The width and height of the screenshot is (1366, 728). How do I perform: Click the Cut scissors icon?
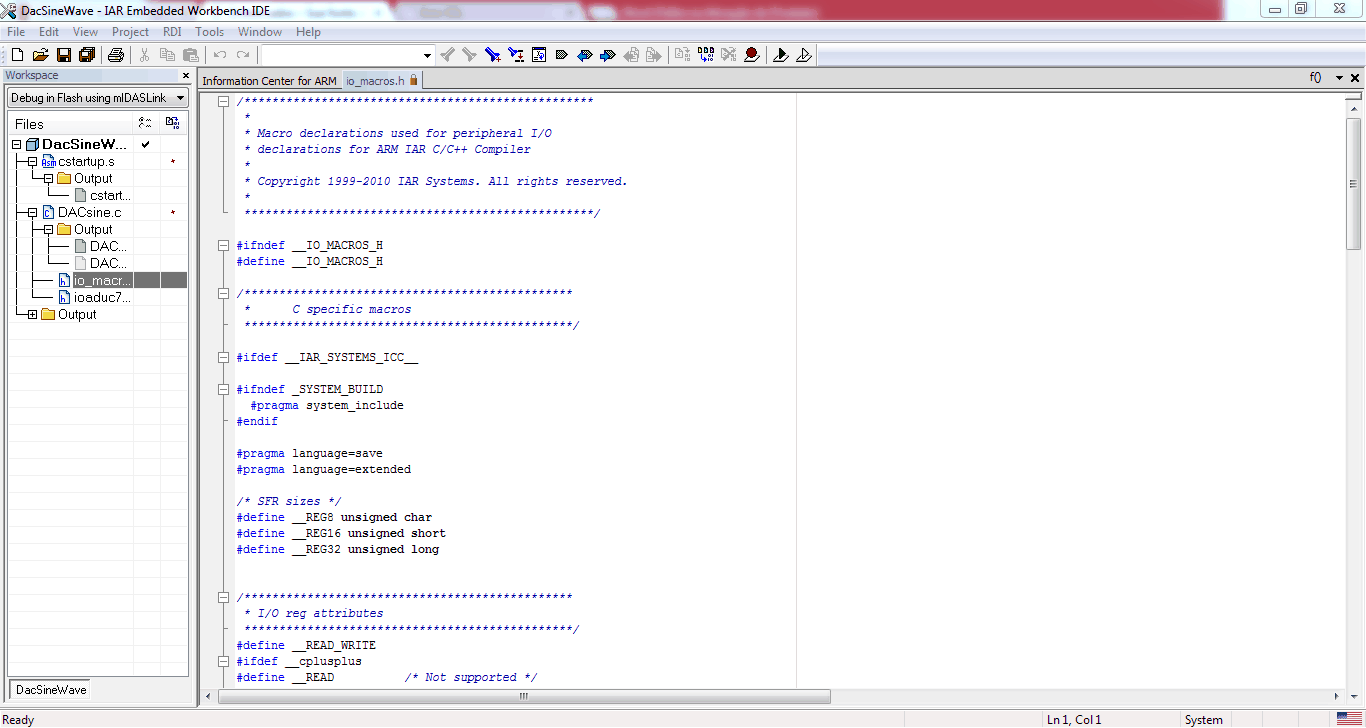coord(144,55)
